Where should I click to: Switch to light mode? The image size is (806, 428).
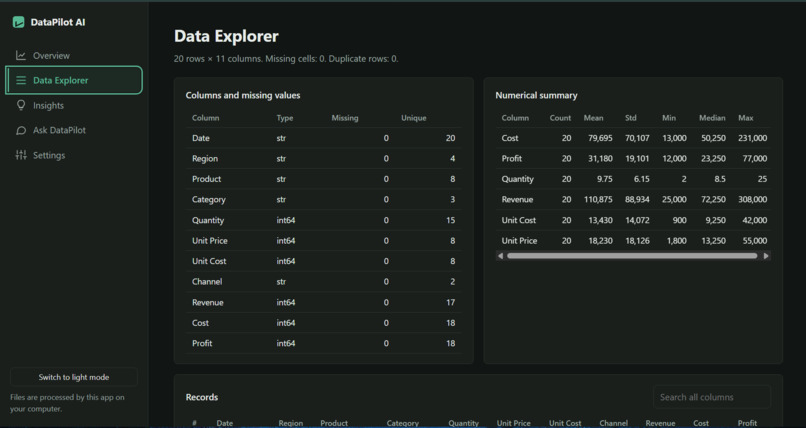(x=74, y=377)
